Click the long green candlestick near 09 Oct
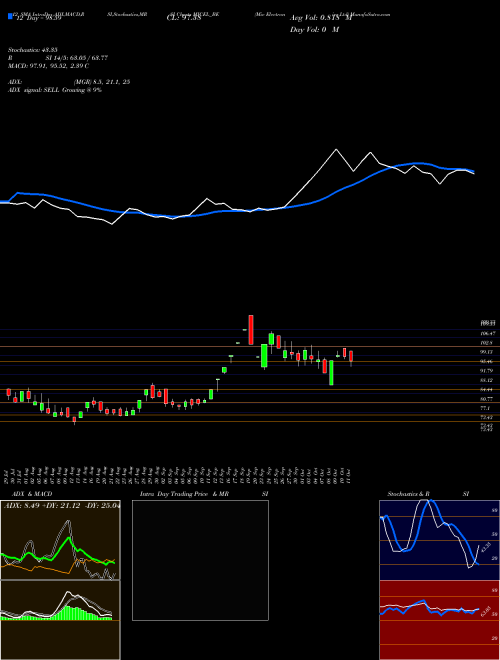The height and width of the screenshot is (660, 500). 331,372
